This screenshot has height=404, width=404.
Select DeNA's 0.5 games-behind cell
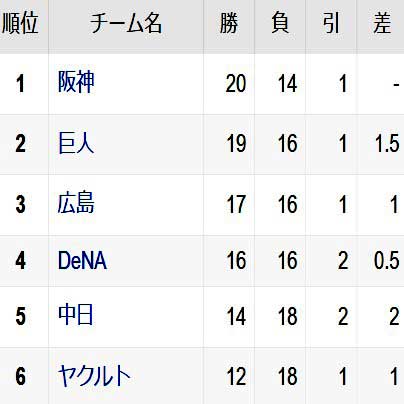380,261
